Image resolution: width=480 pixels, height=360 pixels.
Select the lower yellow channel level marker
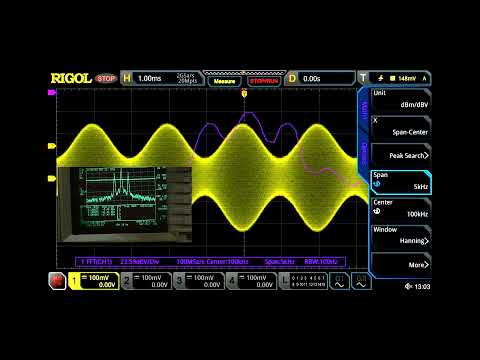(x=52, y=179)
